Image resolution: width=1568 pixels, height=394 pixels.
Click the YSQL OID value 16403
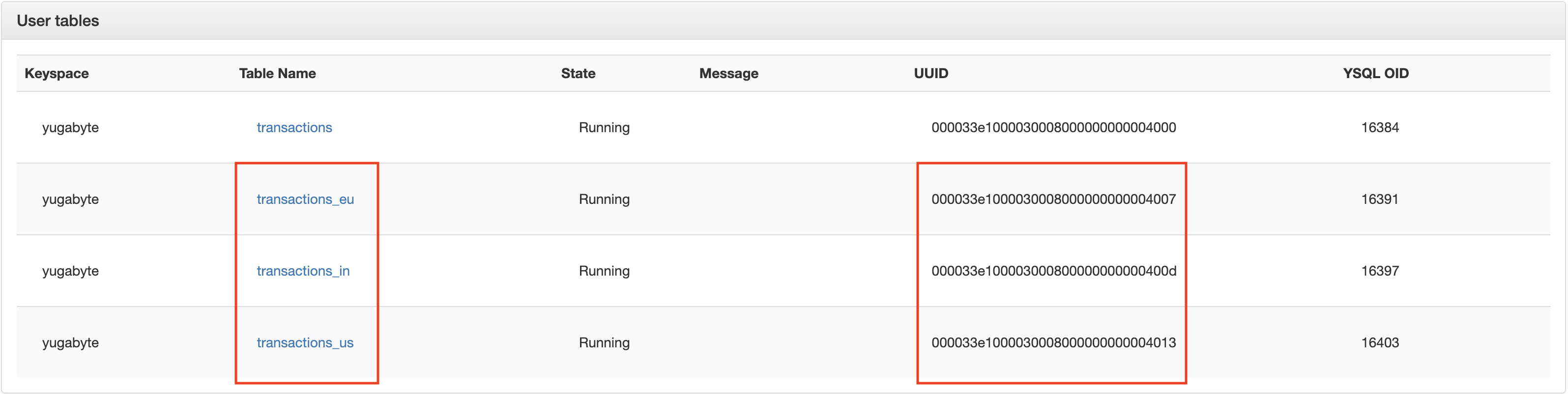(x=1379, y=343)
